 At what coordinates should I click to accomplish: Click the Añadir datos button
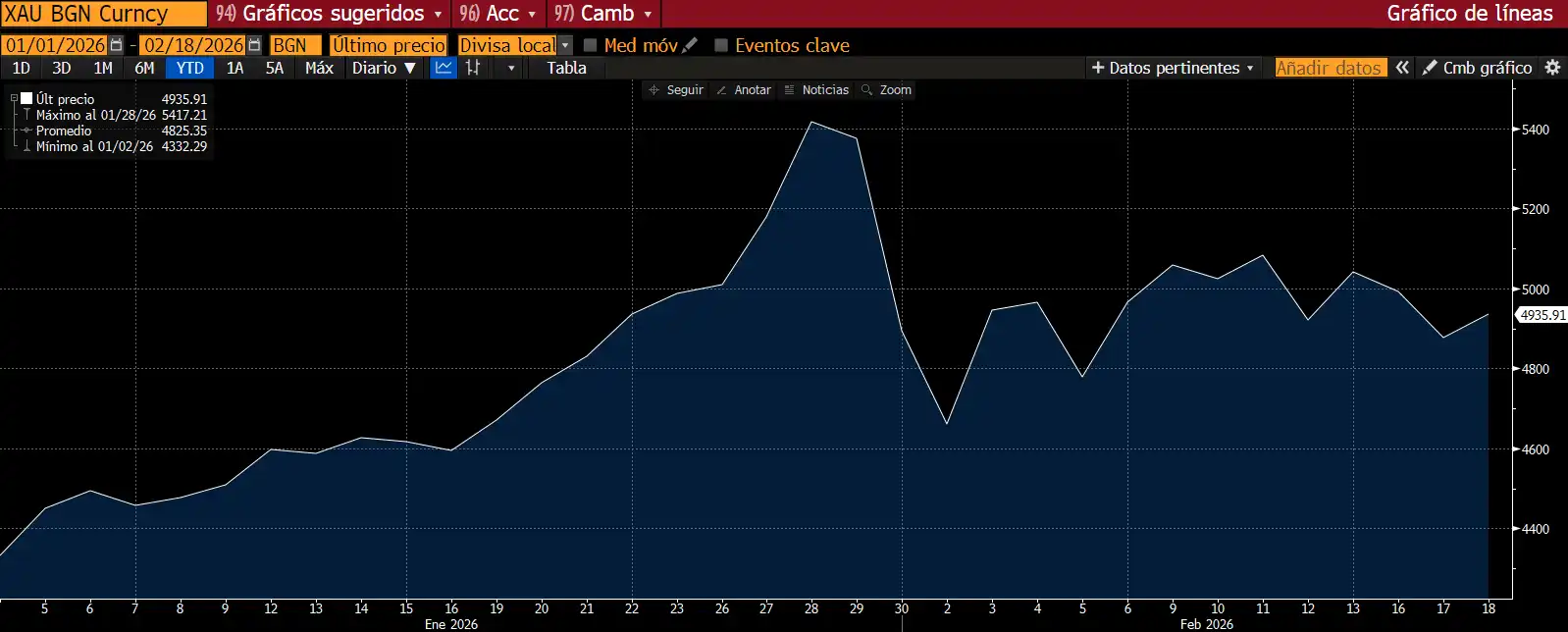pyautogui.click(x=1329, y=68)
